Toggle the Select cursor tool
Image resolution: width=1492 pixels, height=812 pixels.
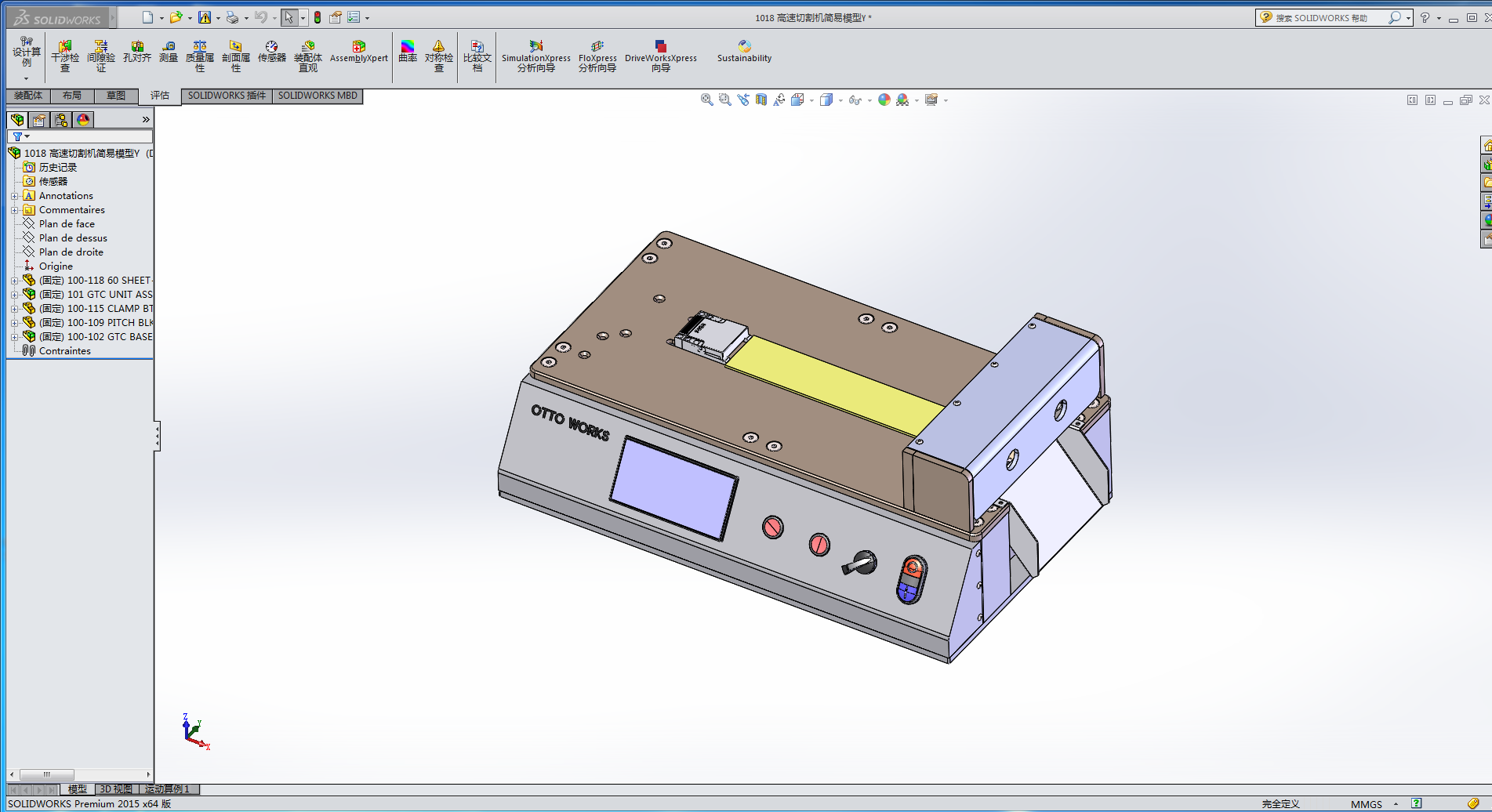click(289, 17)
